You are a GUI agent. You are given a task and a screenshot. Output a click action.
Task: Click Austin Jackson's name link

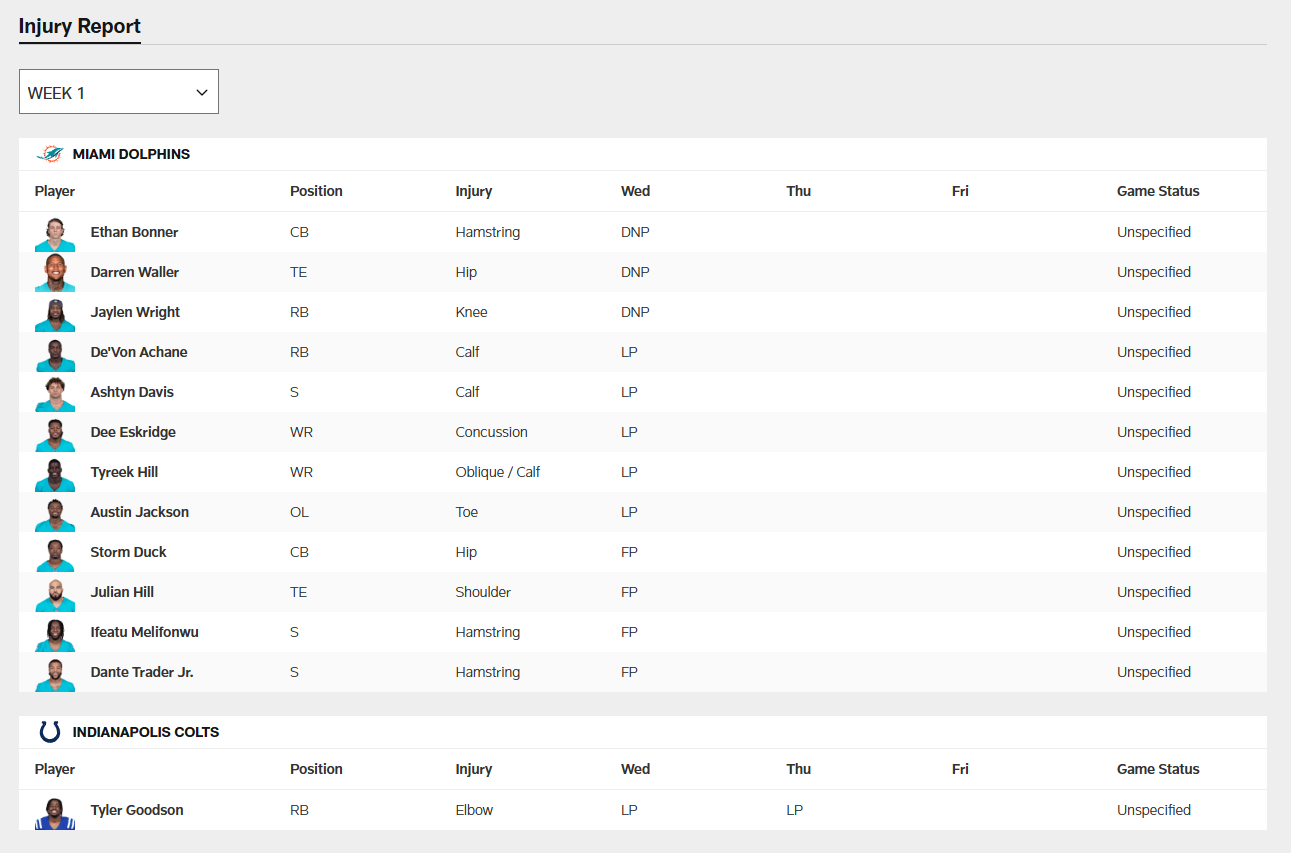pyautogui.click(x=139, y=512)
